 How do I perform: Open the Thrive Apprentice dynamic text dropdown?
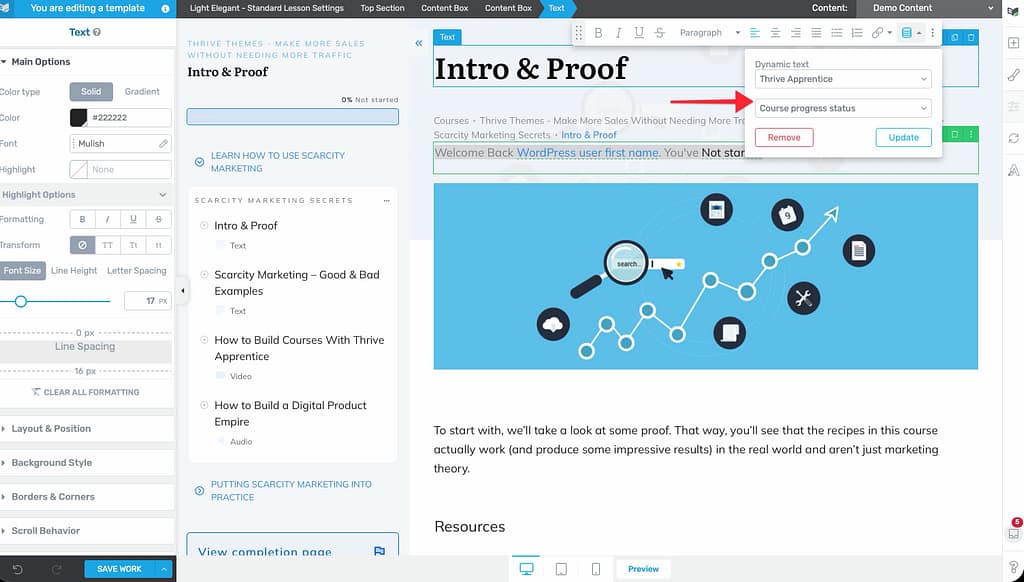click(x=842, y=79)
